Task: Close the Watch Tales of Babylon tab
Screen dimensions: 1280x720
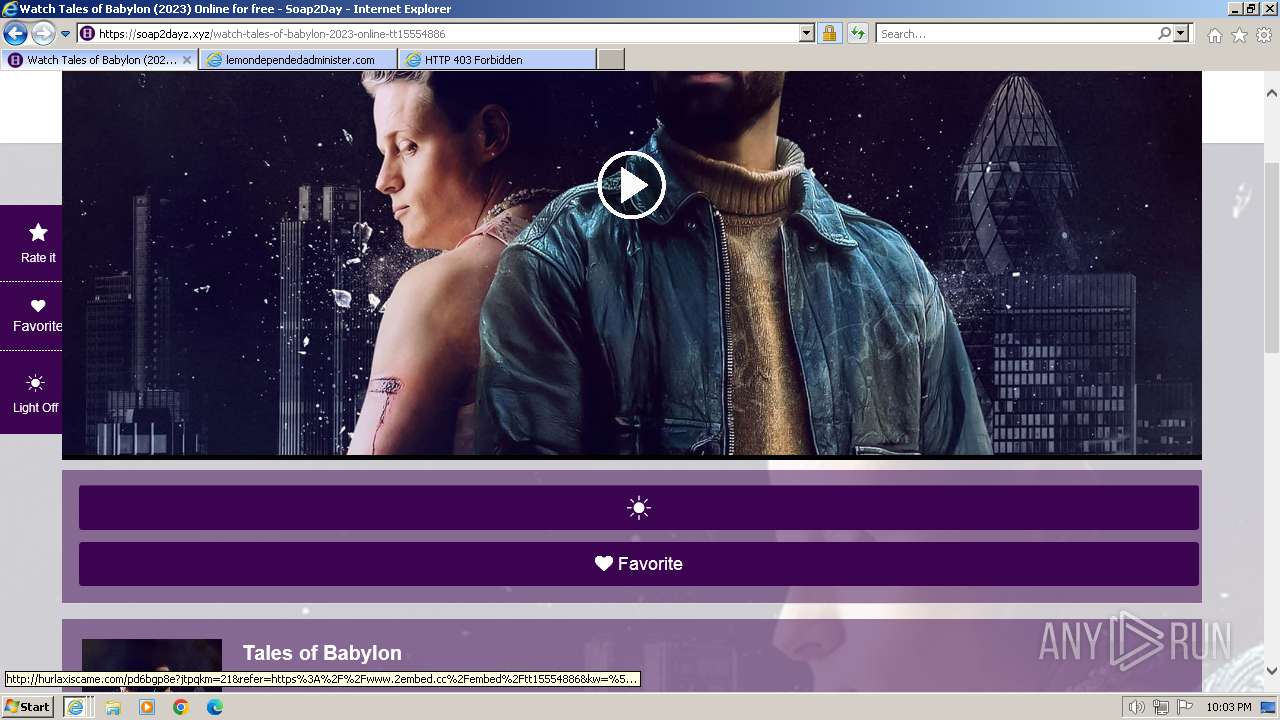Action: click(x=187, y=60)
